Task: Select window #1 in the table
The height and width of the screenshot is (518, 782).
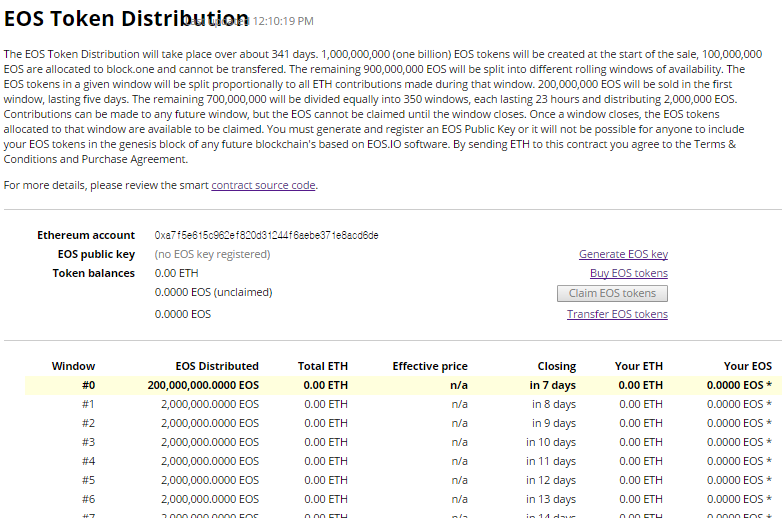Action: click(87, 404)
